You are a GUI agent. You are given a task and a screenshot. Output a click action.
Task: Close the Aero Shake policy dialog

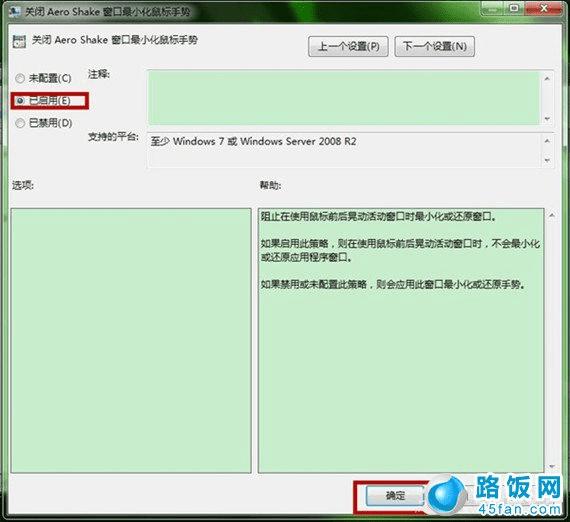coord(544,8)
